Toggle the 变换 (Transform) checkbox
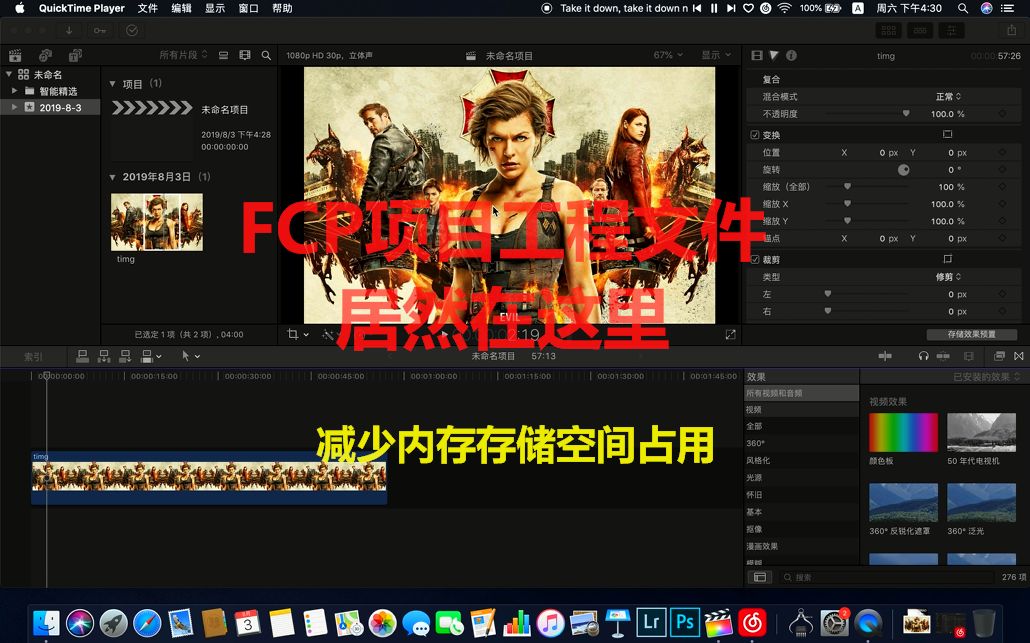This screenshot has height=643, width=1030. (x=753, y=134)
